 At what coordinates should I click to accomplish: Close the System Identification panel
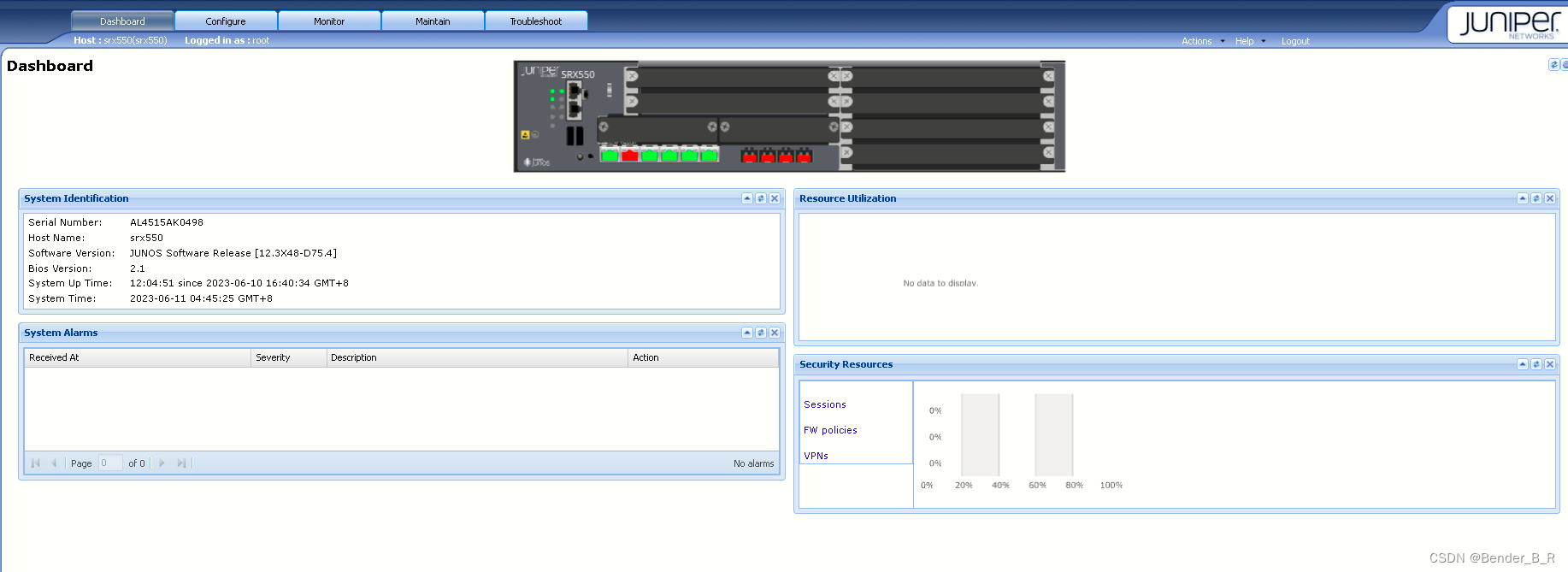775,198
